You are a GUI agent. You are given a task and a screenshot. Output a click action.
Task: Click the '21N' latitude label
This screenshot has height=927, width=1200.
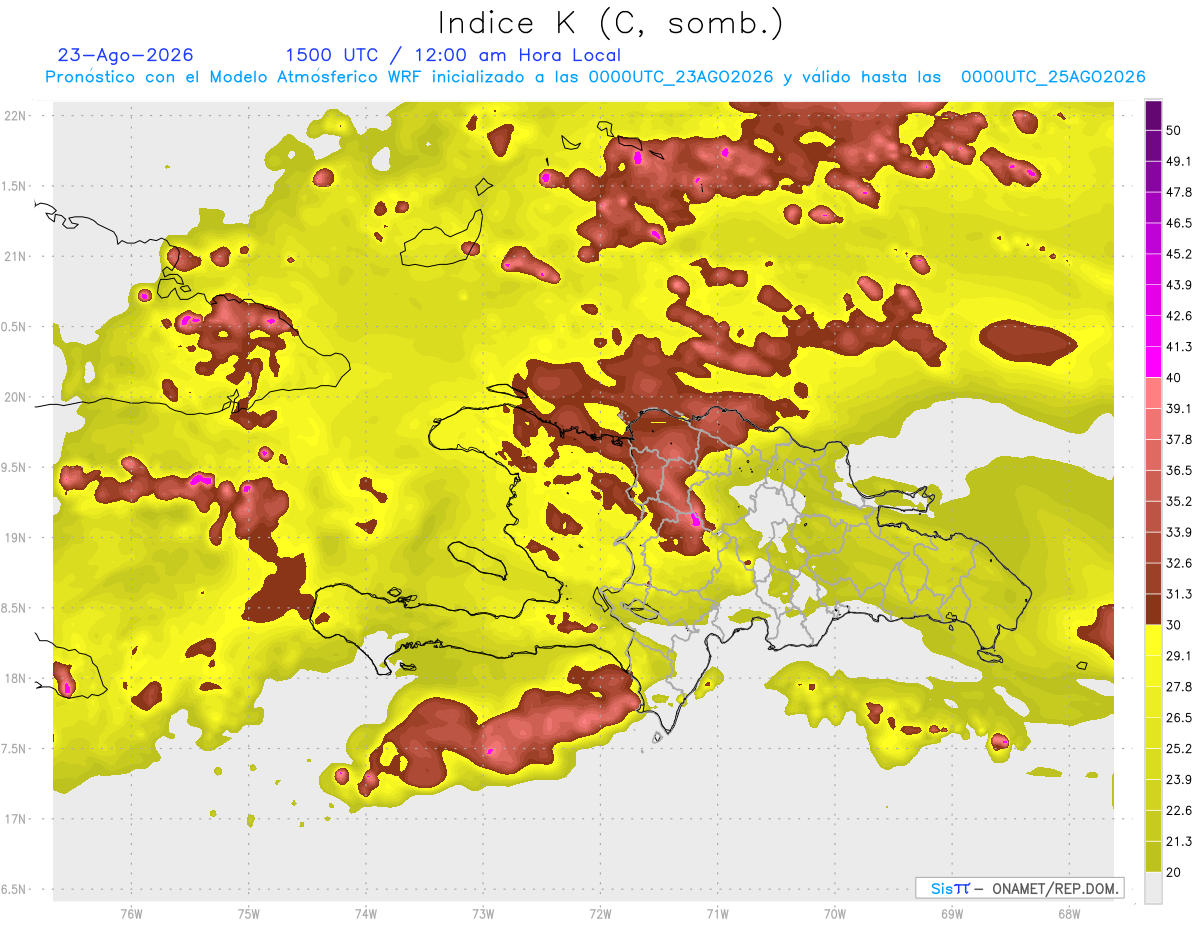14,256
